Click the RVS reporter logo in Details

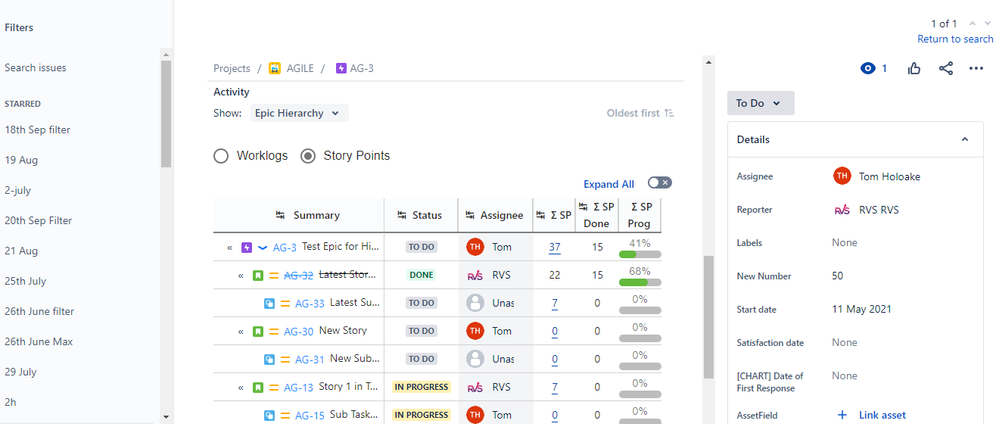click(842, 210)
